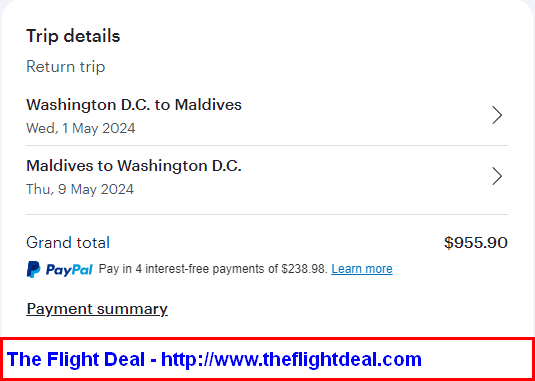
Task: Select the Maldives to Washington D.C. heading
Action: coord(134,166)
